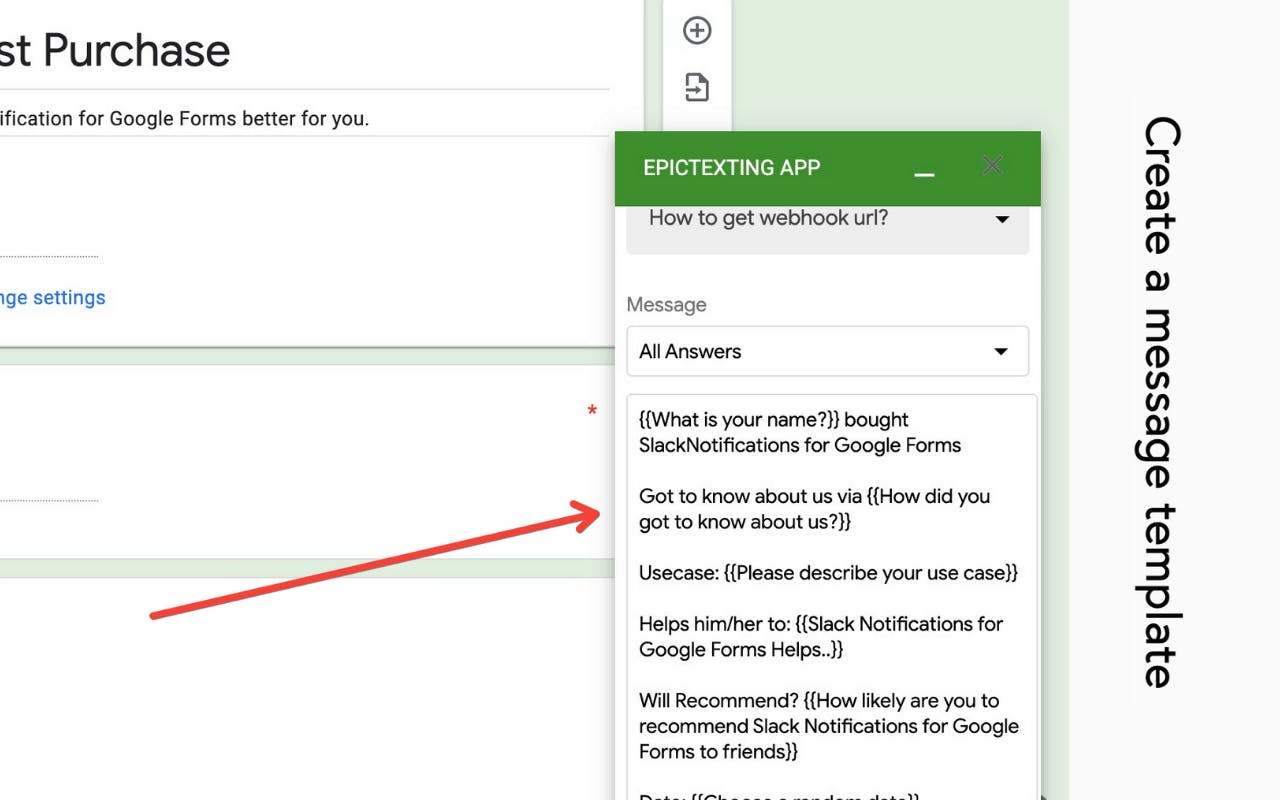This screenshot has width=1280, height=800.
Task: Click the '{{What is your name?}} bought' template line
Action: 774,420
